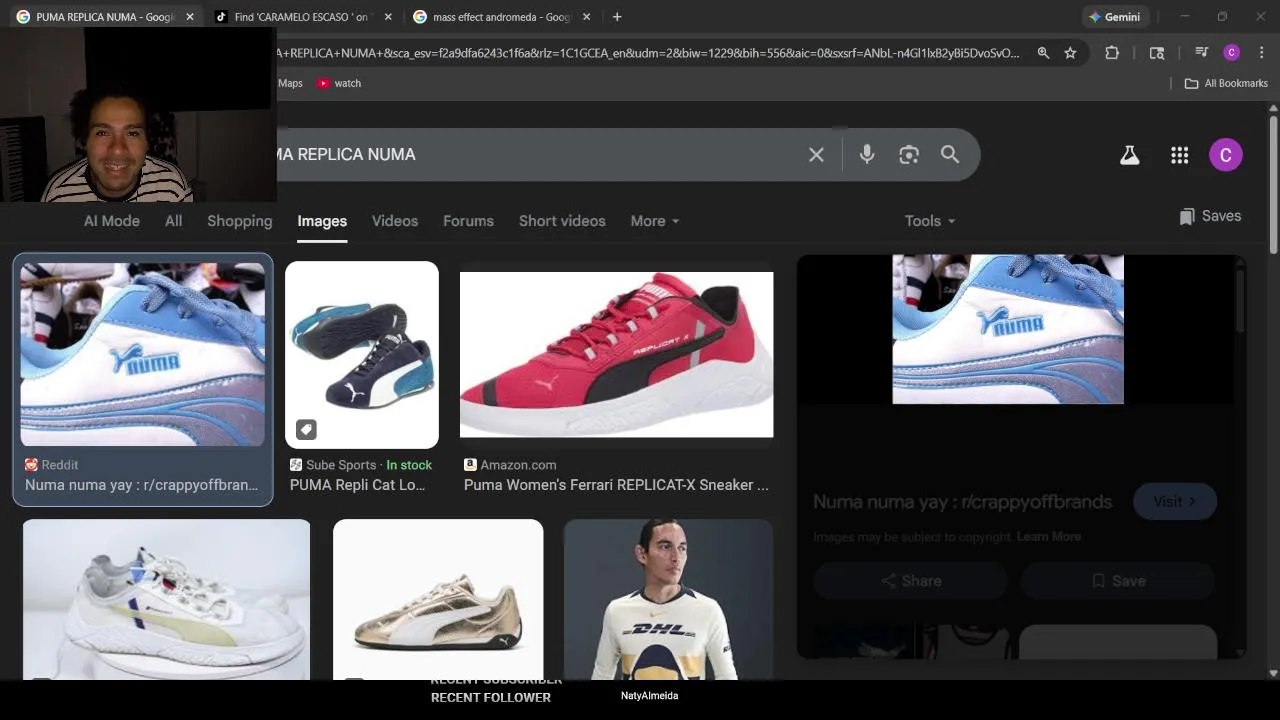
Task: Switch to Short videos results
Action: coord(562,221)
